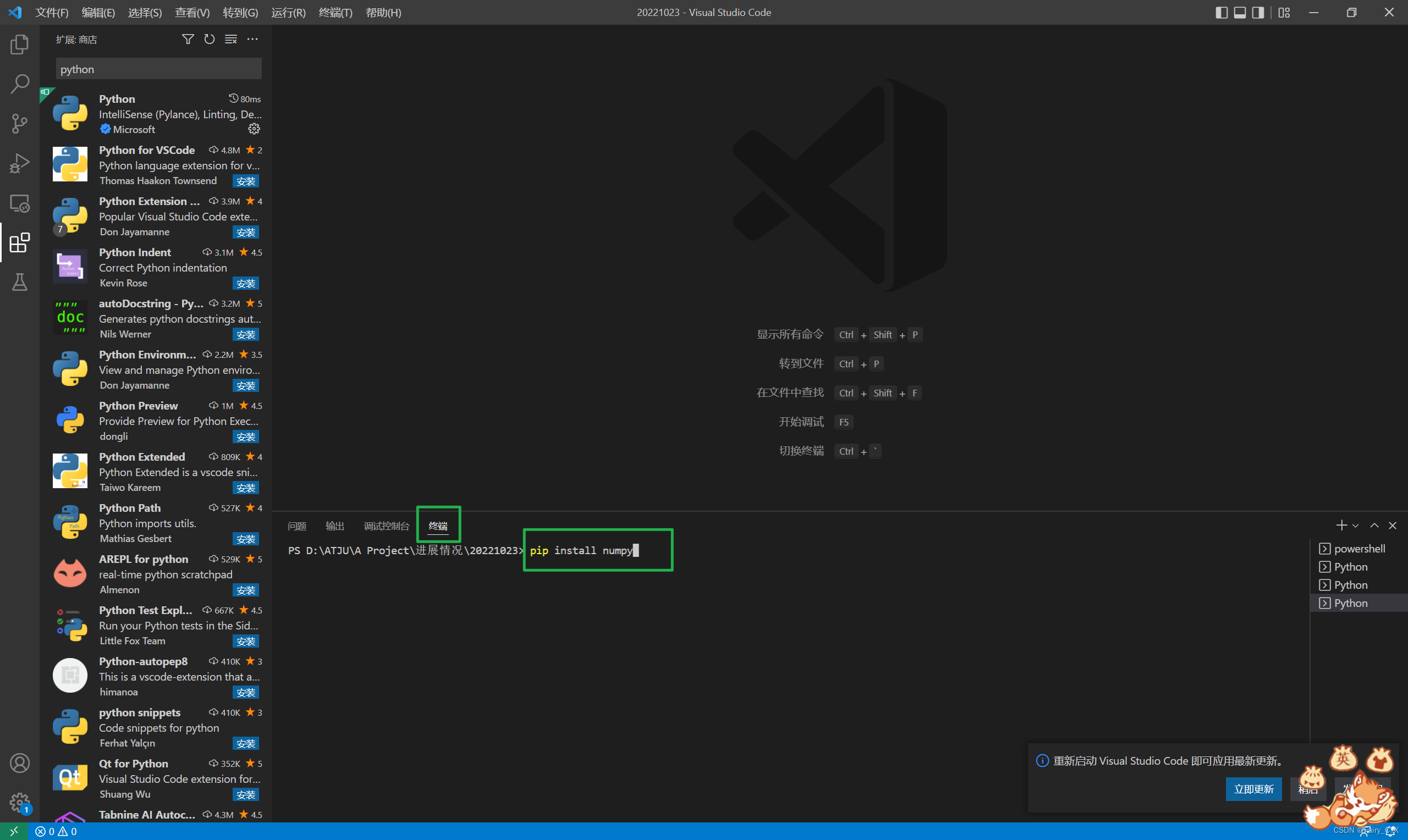Screen dimensions: 1408x840
Task: Open the Python extension manage gear
Action: [254, 129]
